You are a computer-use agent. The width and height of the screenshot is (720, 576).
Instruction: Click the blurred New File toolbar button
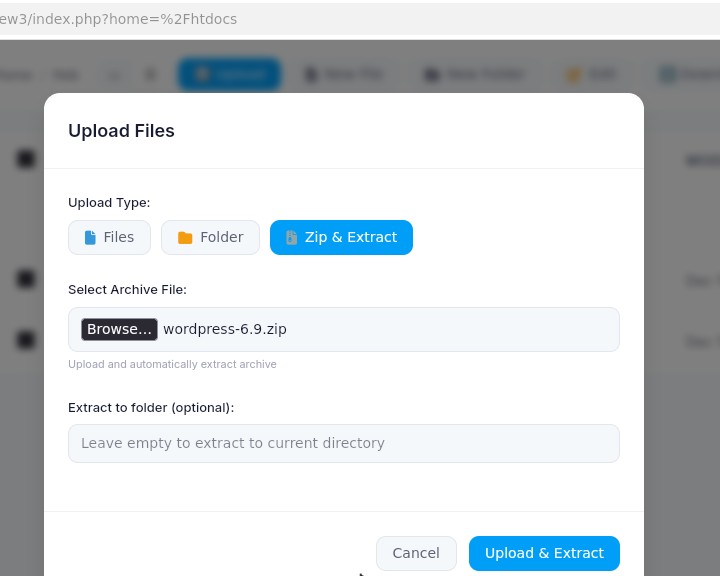click(343, 74)
